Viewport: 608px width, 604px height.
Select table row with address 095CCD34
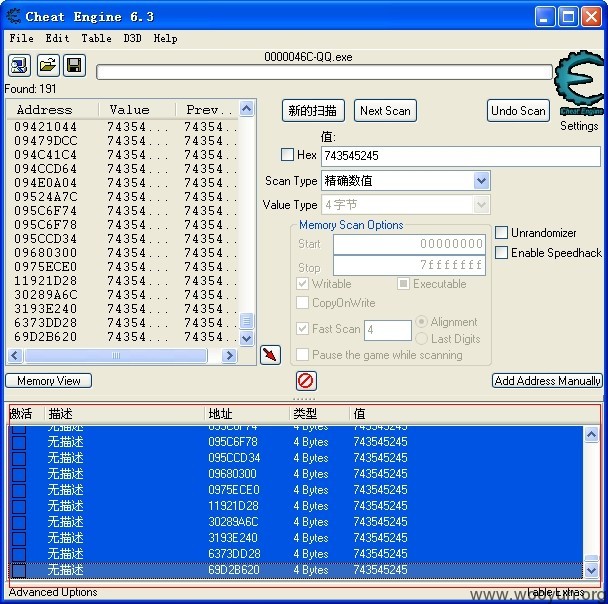click(x=295, y=458)
